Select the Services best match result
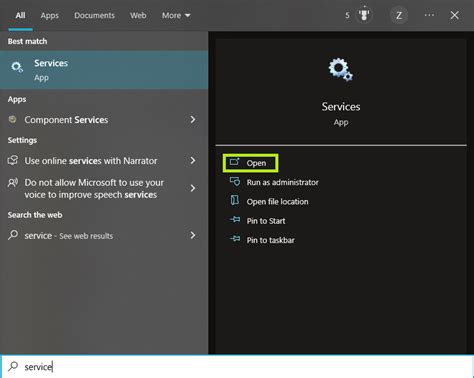This screenshot has width=474, height=378. click(x=104, y=70)
